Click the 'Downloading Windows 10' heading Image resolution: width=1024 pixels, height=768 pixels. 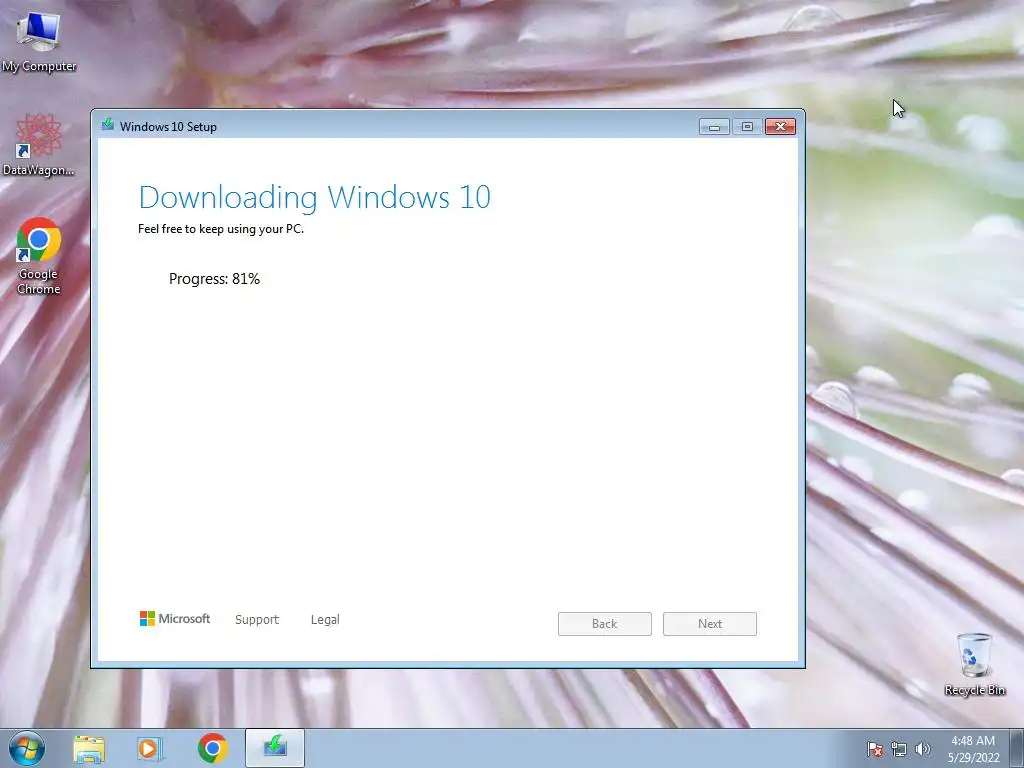pos(315,197)
